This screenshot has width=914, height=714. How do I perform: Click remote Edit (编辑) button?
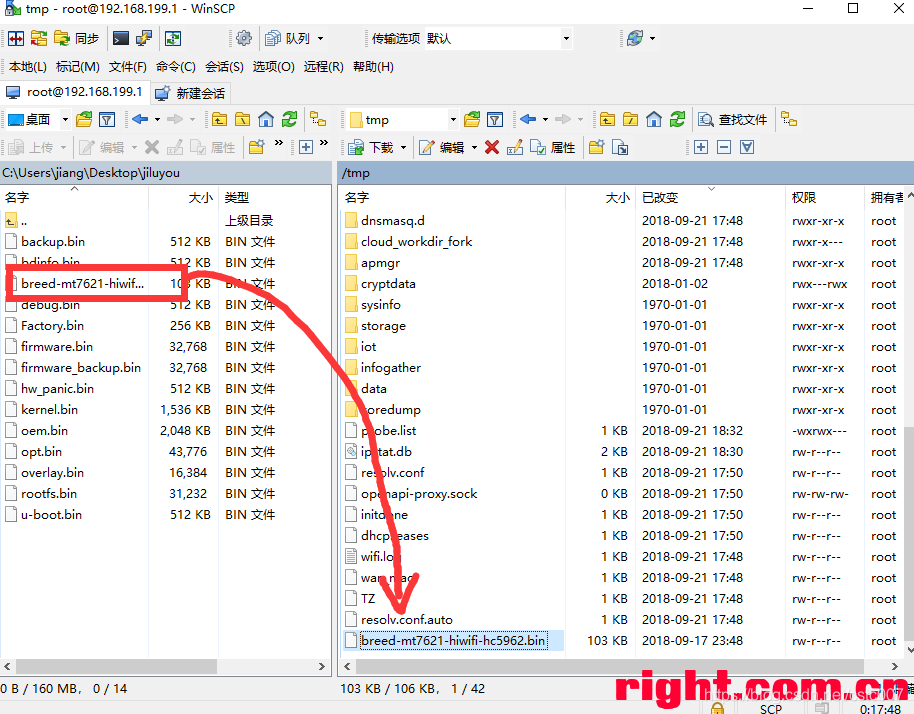pyautogui.click(x=442, y=147)
